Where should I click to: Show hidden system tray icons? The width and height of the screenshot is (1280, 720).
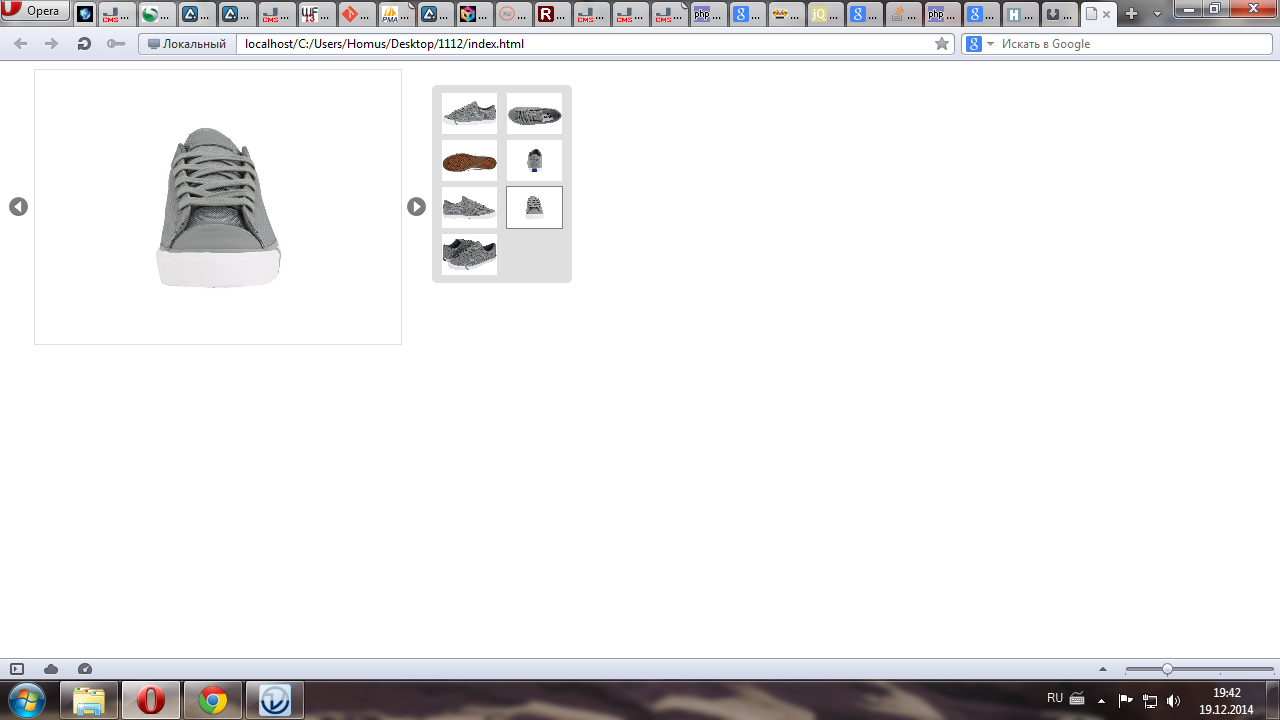pyautogui.click(x=1102, y=700)
